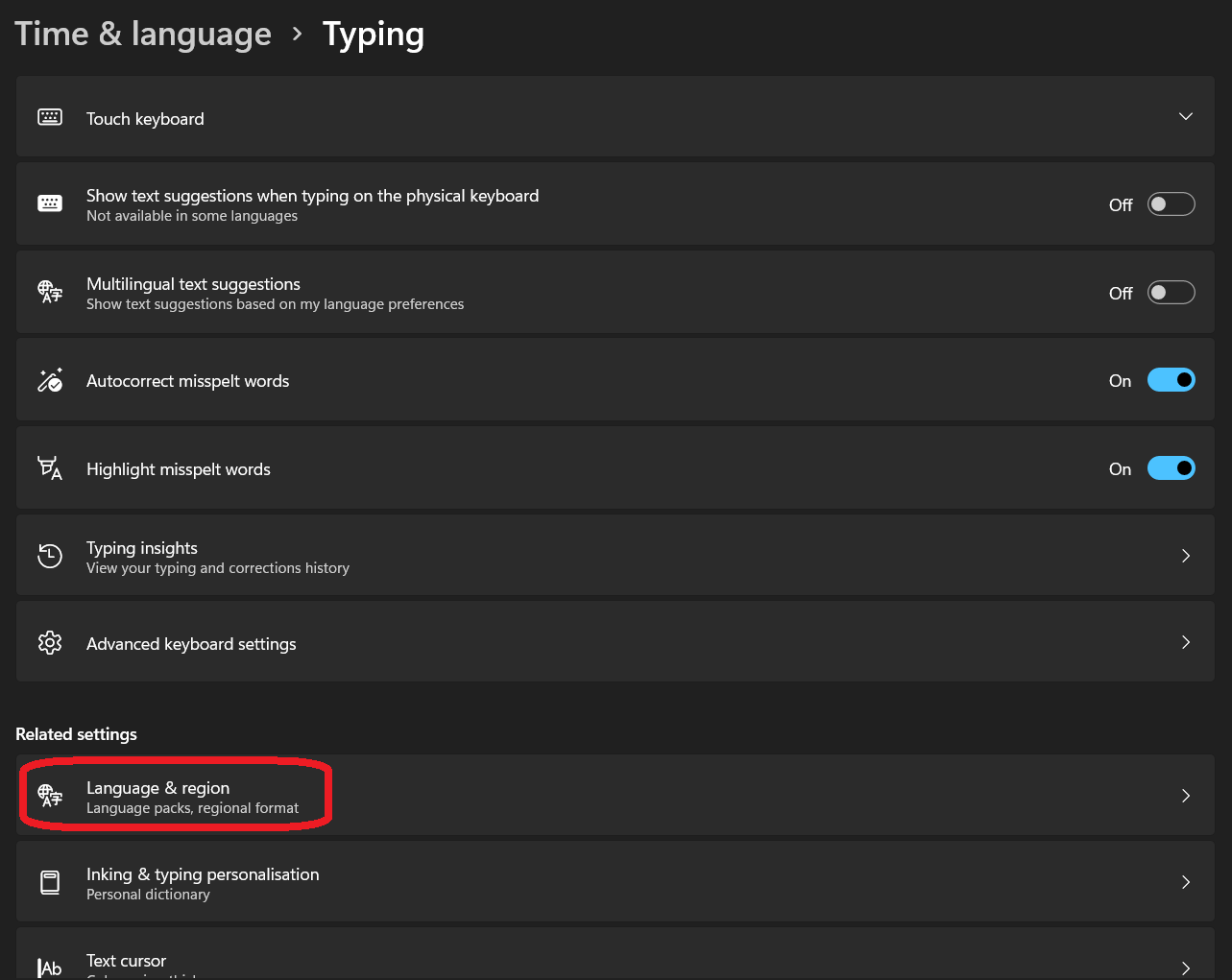
Task: Click the Text cursor icon
Action: (x=50, y=965)
